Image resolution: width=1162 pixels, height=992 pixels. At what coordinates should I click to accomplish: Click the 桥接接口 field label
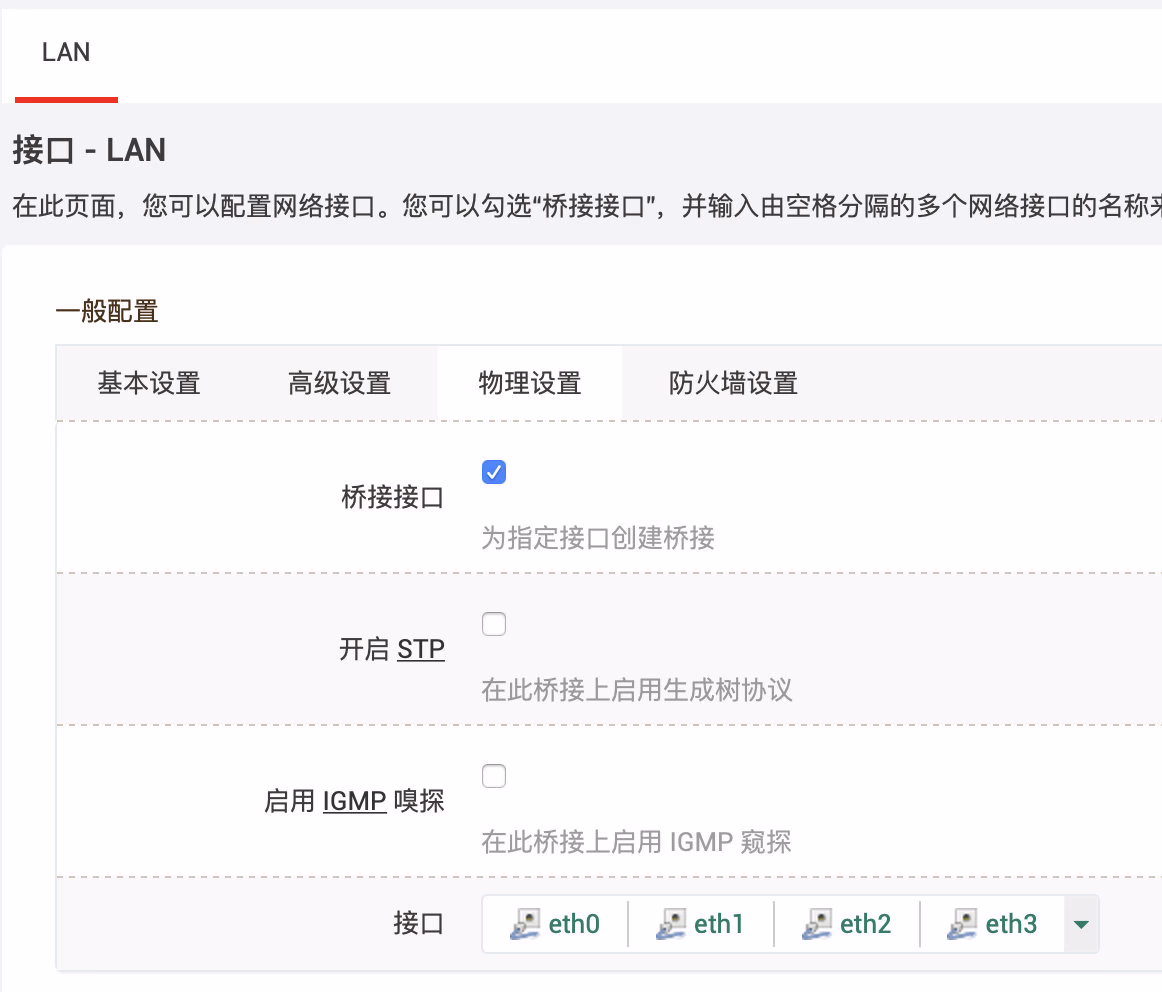coord(393,497)
